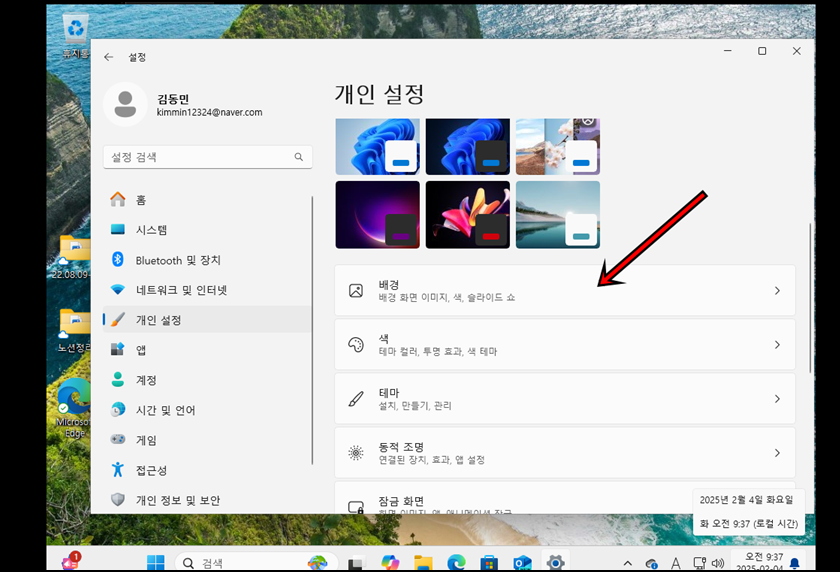Click the 계정 person icon
This screenshot has width=840, height=572.
click(118, 380)
